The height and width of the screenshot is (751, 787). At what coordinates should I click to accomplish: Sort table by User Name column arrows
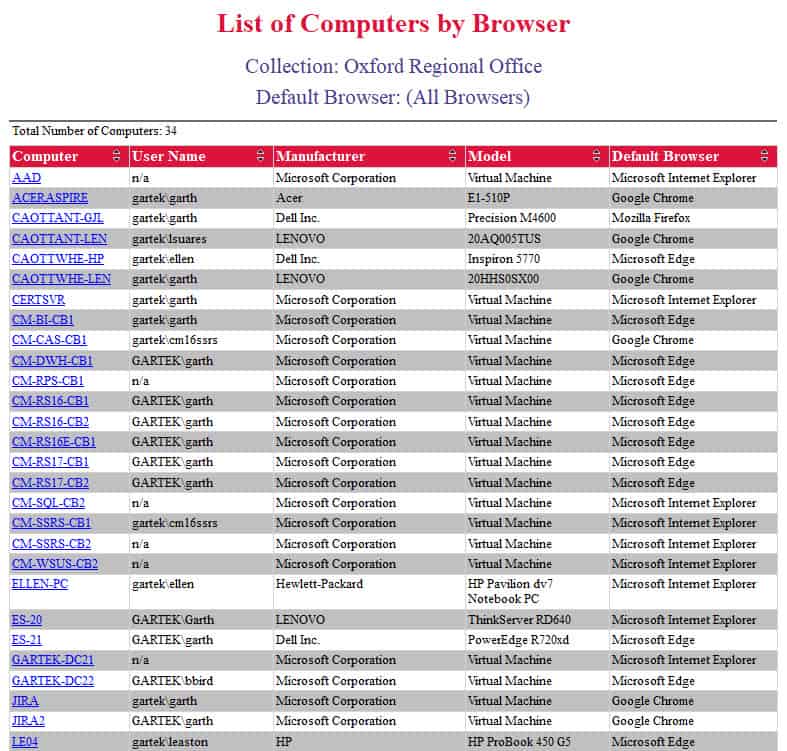260,156
